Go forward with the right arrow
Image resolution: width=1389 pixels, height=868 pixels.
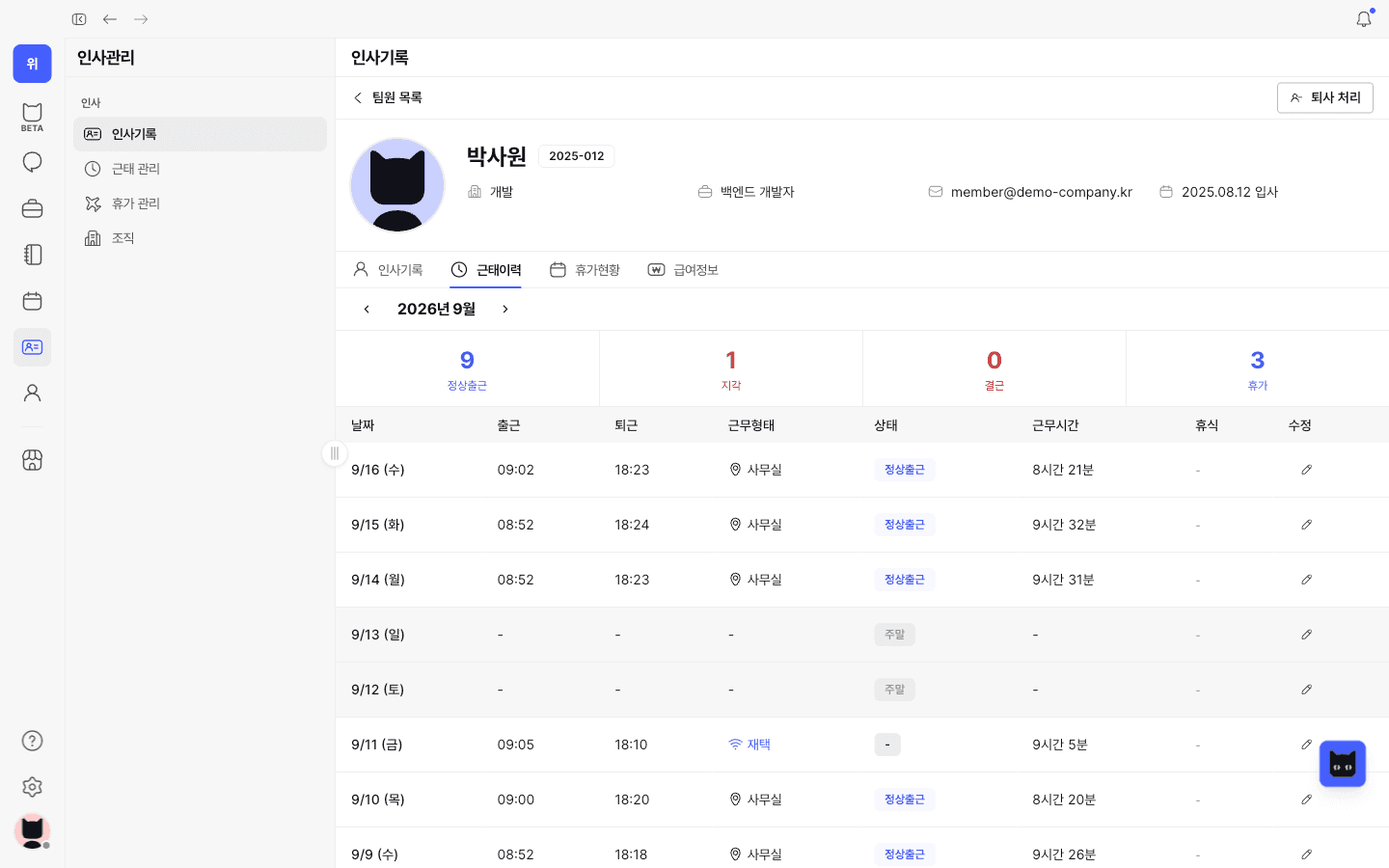point(141,19)
